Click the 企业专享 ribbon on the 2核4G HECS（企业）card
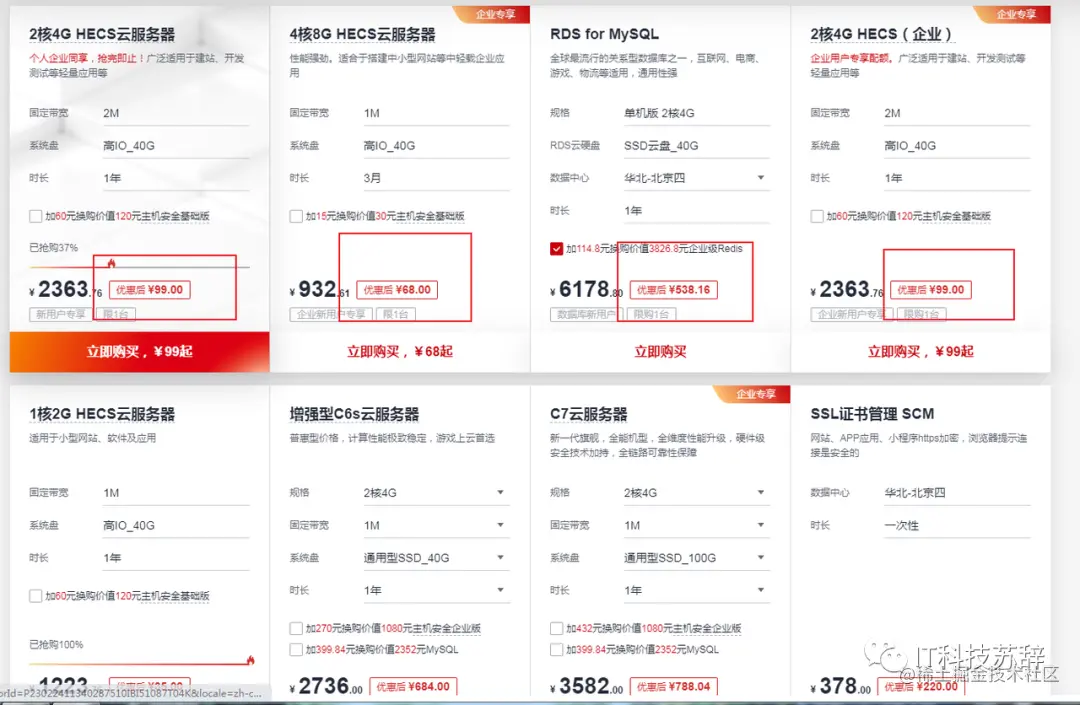Image resolution: width=1080 pixels, height=705 pixels. coord(1014,14)
